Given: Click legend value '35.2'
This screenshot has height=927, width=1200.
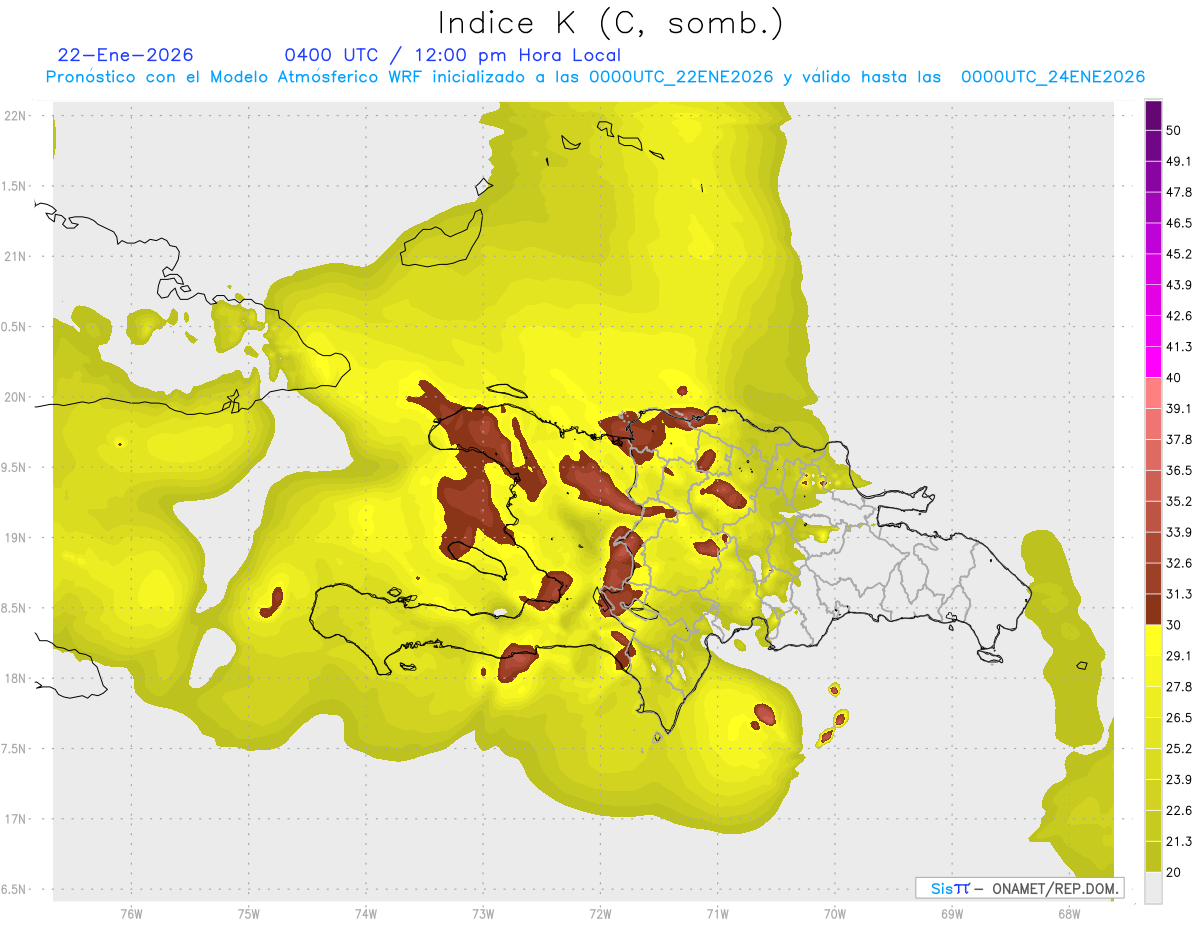Looking at the screenshot, I should 1179,501.
